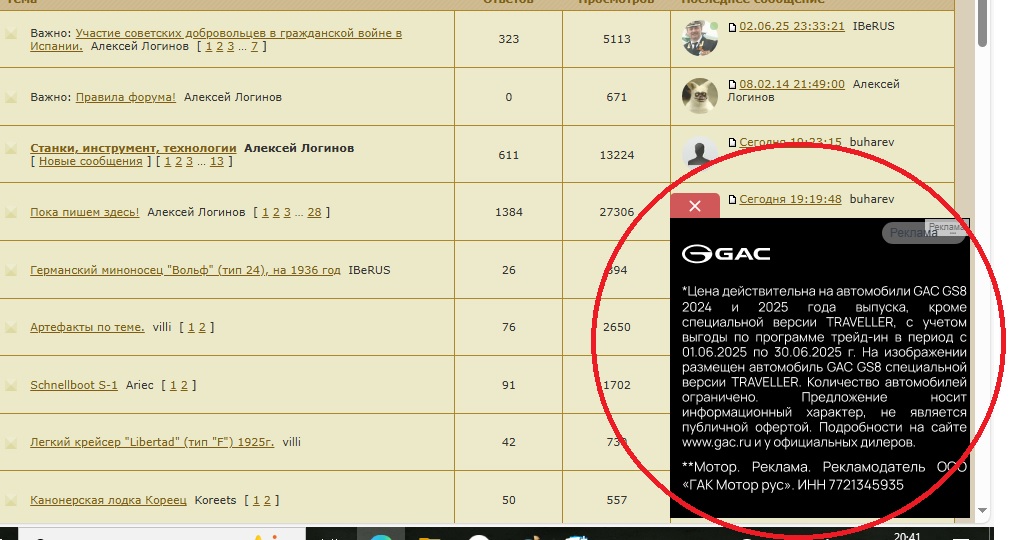Viewport: 1024px width, 540px height.
Task: Open last message link 02.06.25 23:33:21
Action: pyautogui.click(x=792, y=26)
